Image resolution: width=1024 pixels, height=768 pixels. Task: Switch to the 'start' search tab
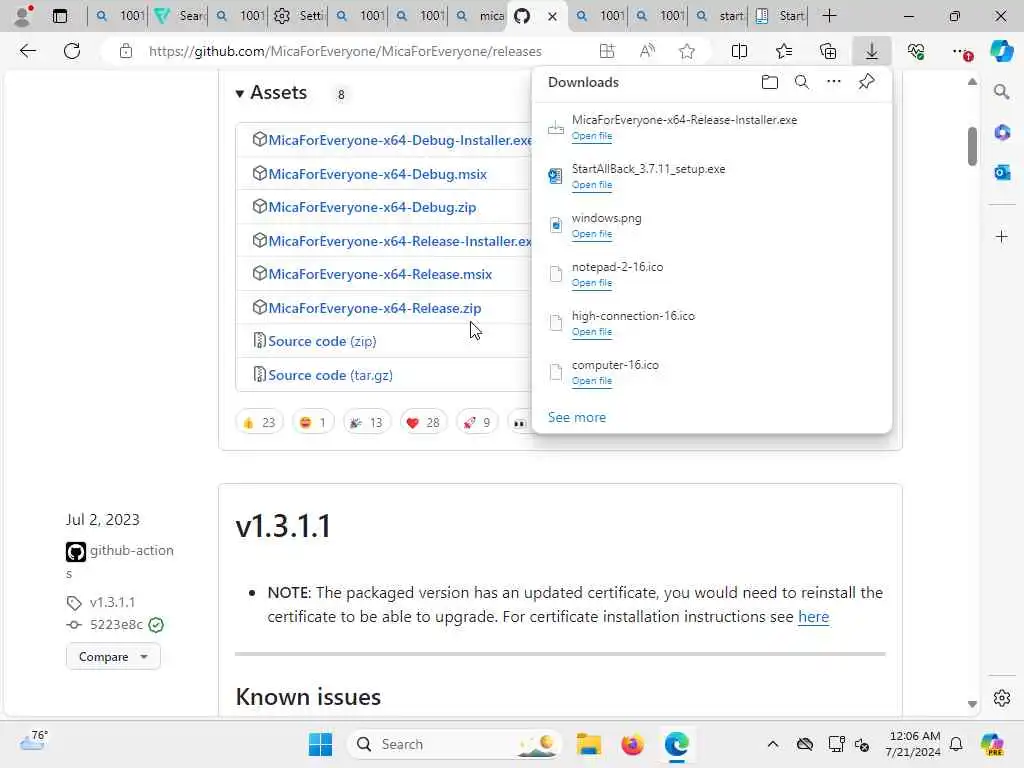720,16
